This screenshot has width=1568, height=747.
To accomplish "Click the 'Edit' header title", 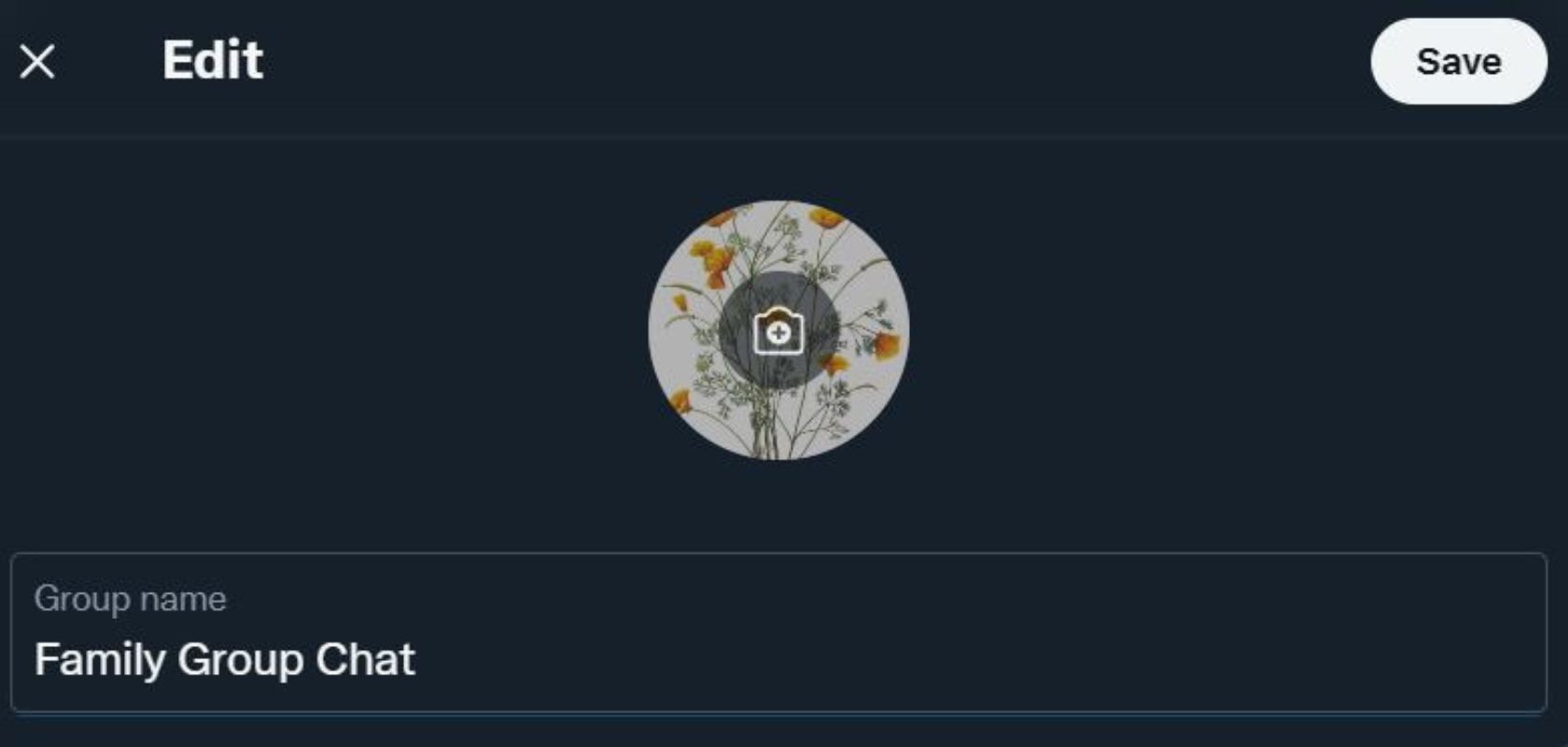I will 213,61.
